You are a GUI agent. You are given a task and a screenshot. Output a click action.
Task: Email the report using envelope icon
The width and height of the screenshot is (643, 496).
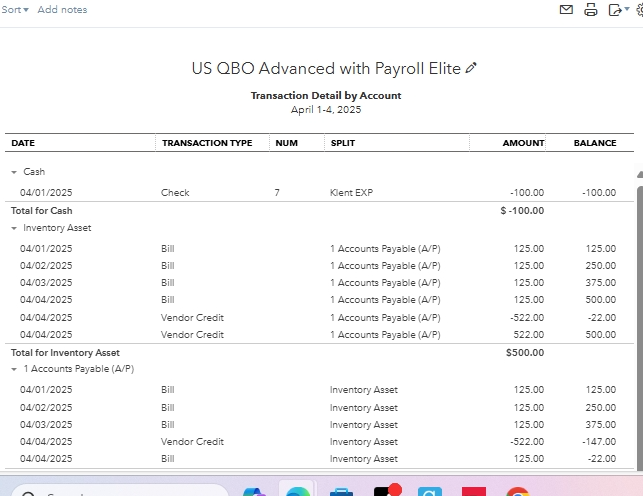coord(566,9)
